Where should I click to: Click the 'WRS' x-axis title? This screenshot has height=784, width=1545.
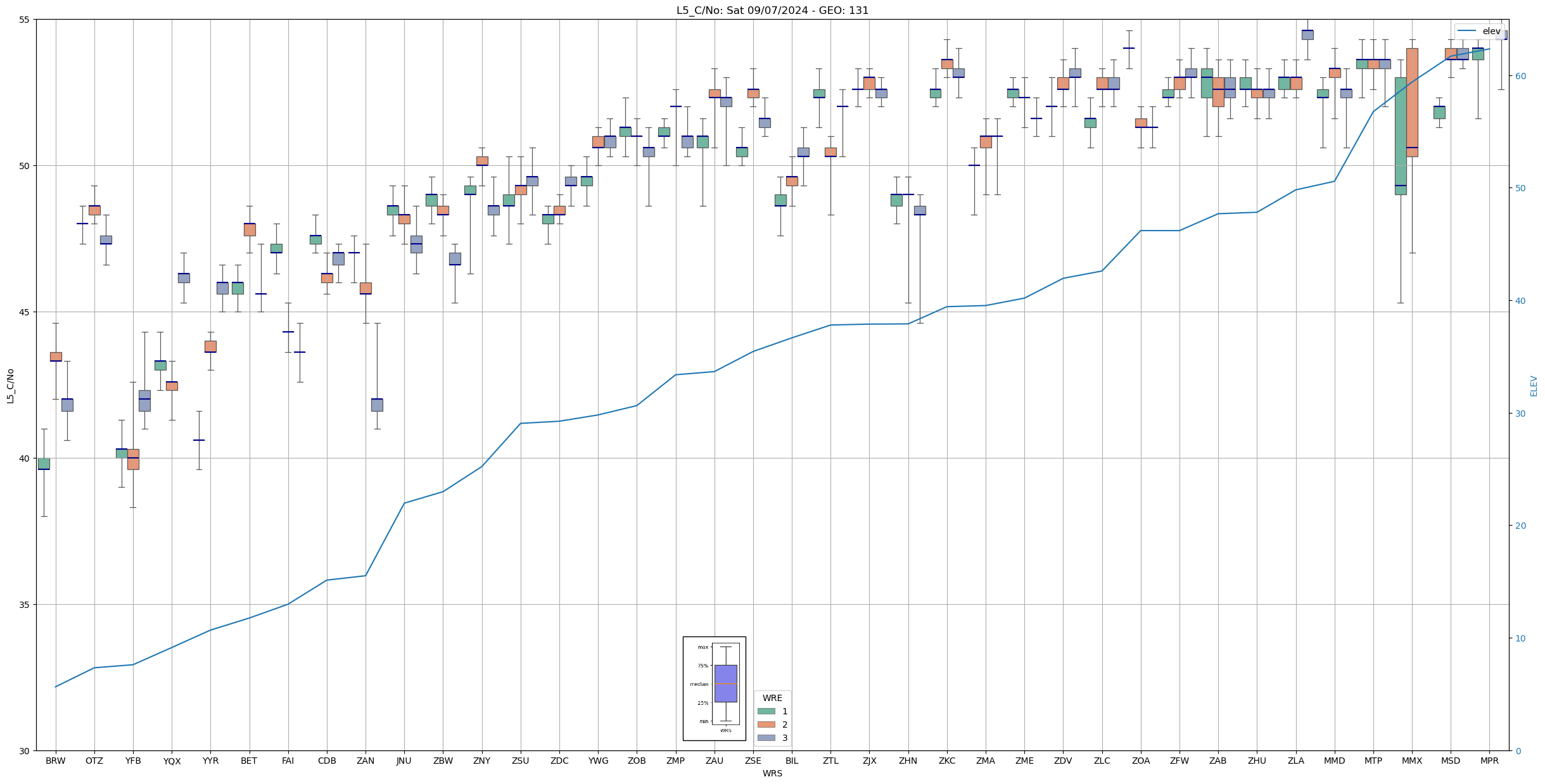772,773
